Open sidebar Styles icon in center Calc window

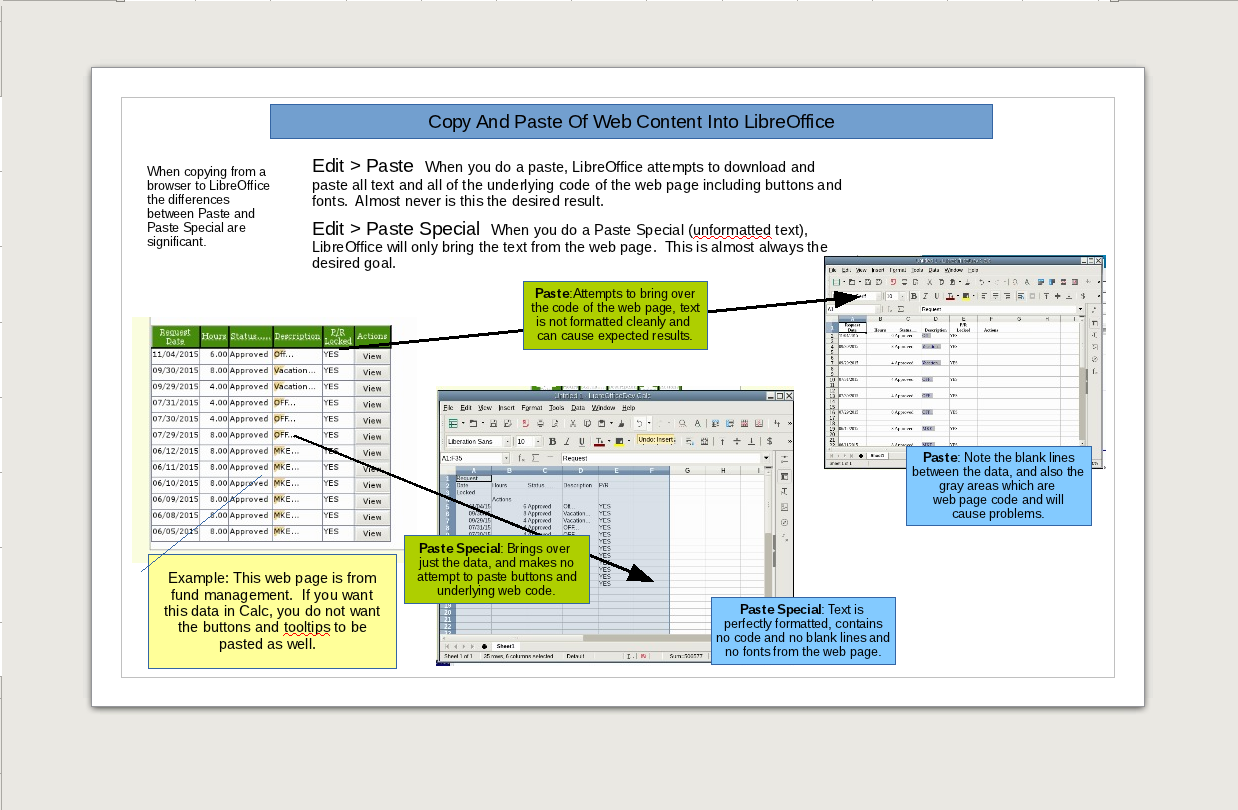784,491
